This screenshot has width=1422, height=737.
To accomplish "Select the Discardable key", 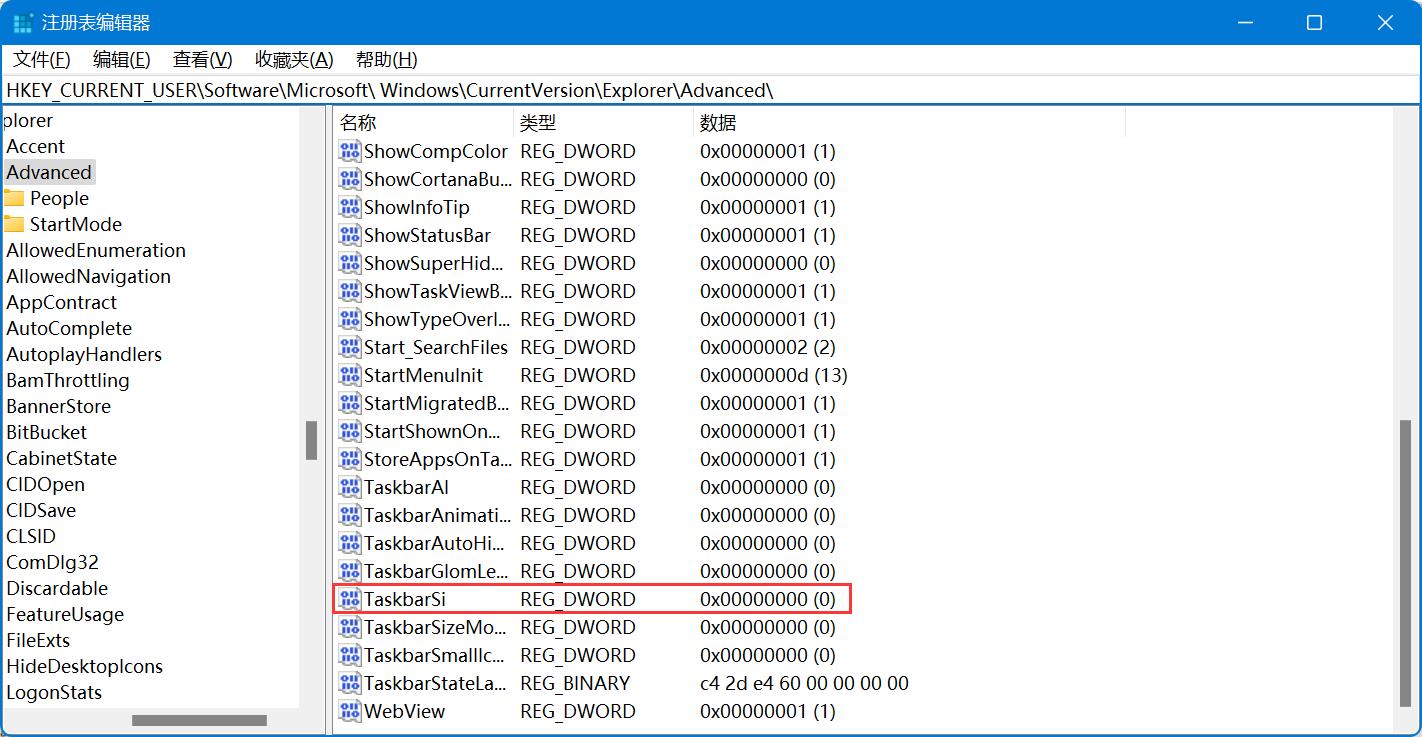I will point(57,588).
